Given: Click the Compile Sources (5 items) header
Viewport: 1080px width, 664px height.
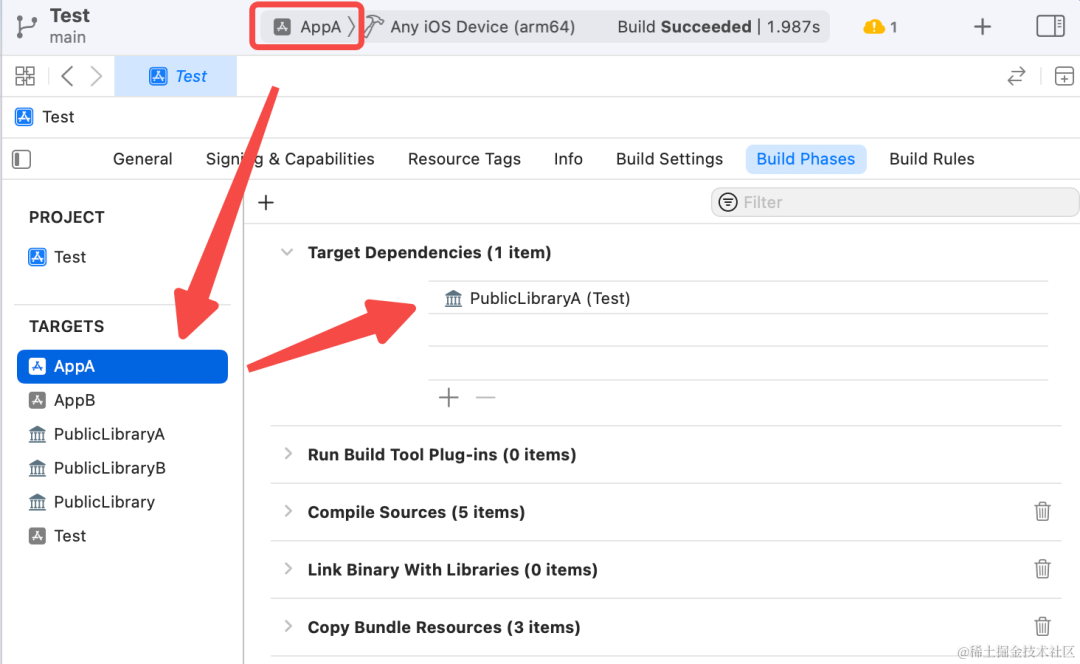Looking at the screenshot, I should tap(416, 512).
